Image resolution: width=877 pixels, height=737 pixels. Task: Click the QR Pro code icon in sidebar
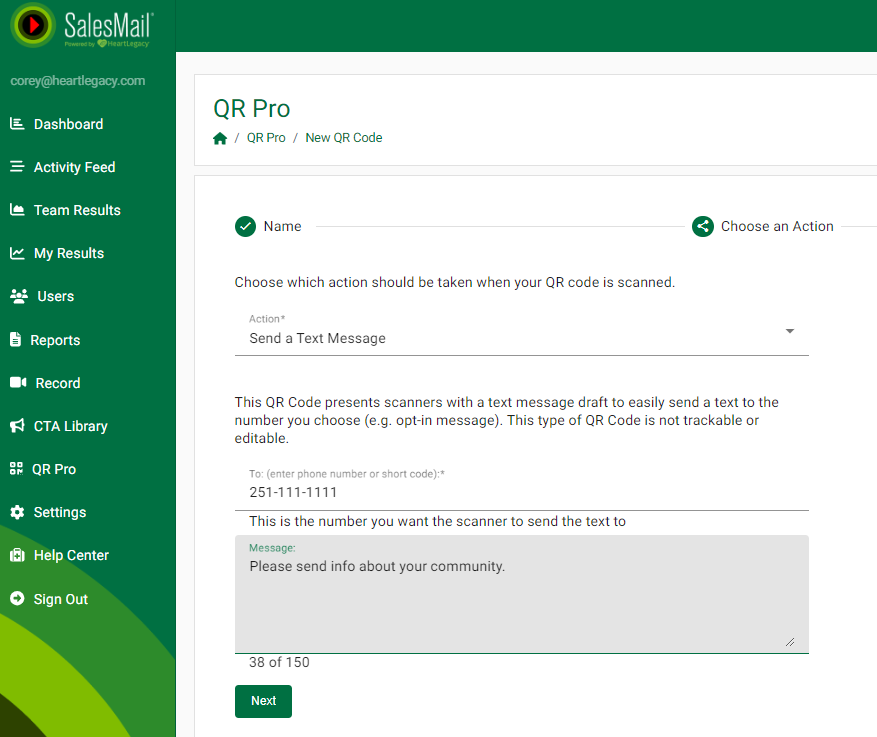point(15,469)
